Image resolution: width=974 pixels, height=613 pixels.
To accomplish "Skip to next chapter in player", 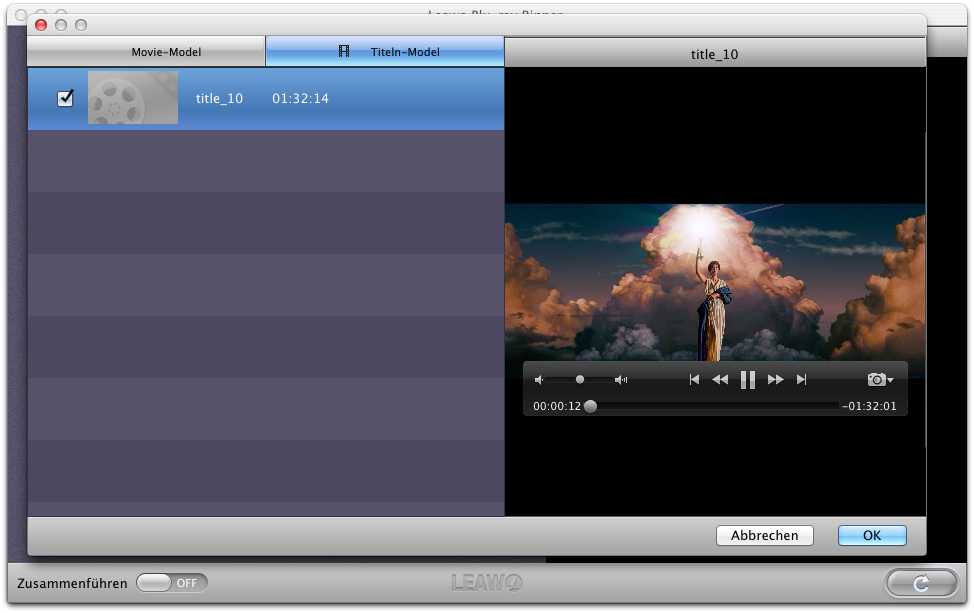I will [801, 379].
